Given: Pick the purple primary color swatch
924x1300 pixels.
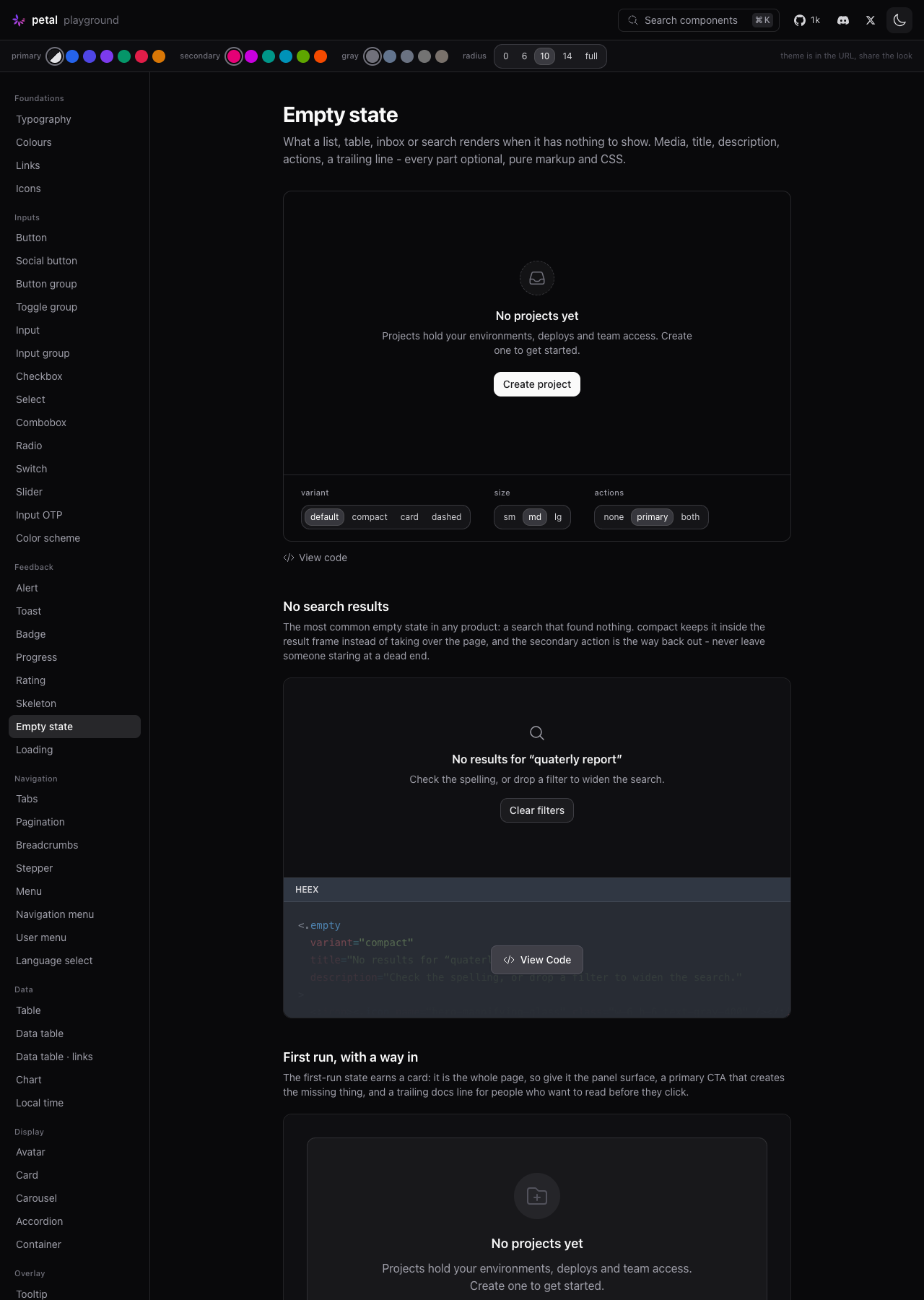Looking at the screenshot, I should click(107, 56).
